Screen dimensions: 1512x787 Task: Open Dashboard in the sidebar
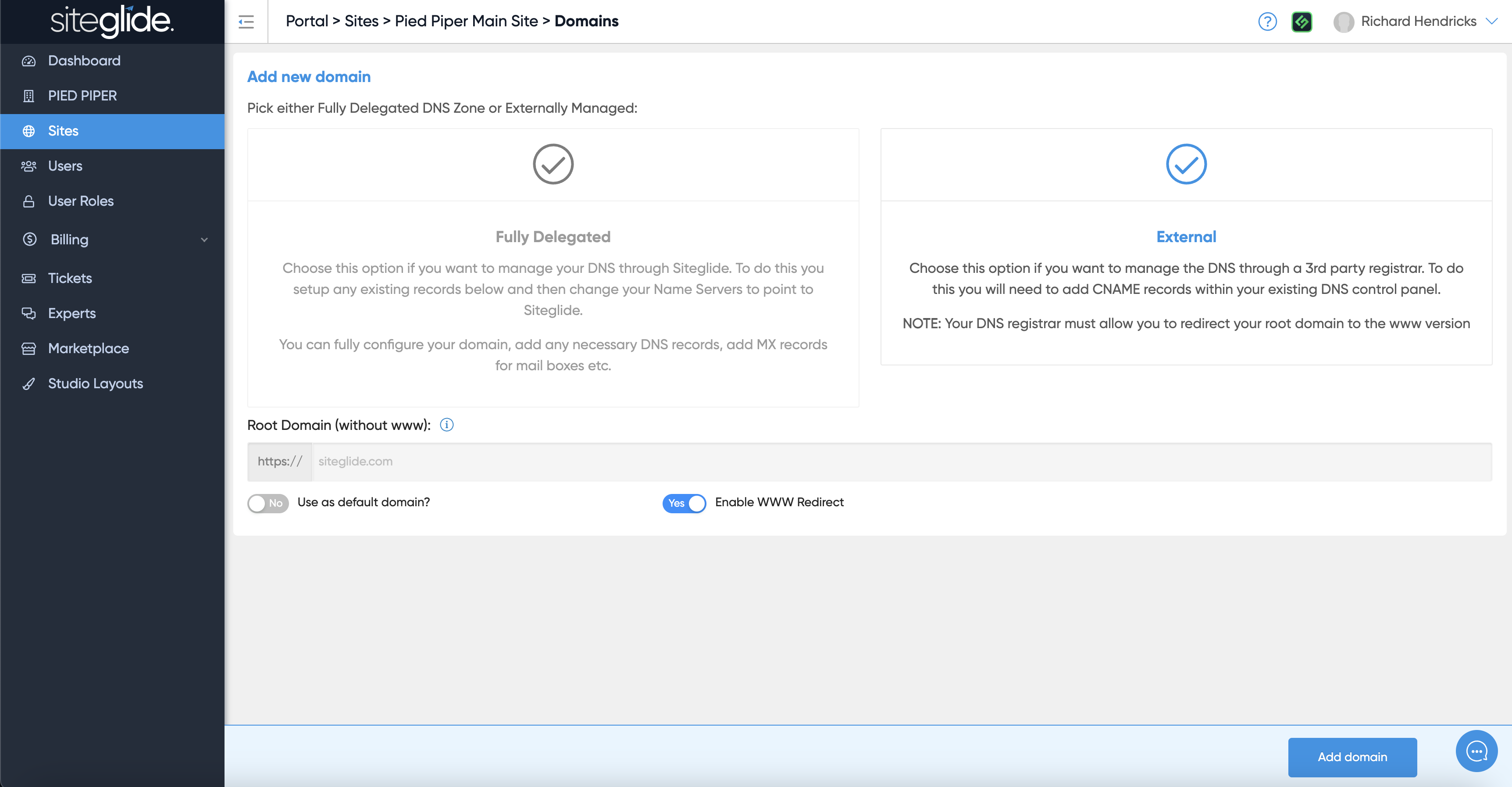[x=84, y=61]
